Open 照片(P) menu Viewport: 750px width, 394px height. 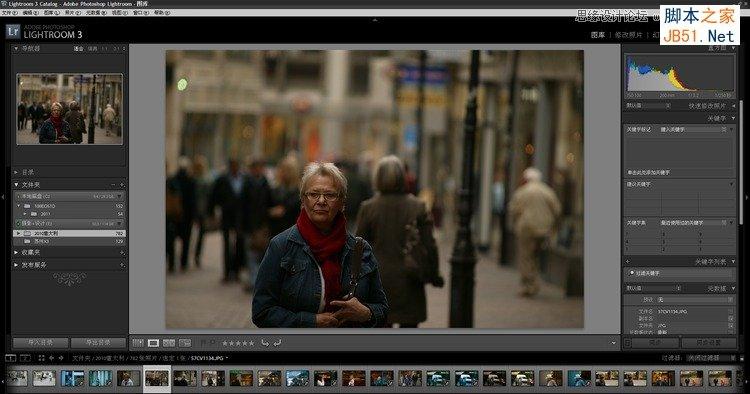(x=72, y=13)
